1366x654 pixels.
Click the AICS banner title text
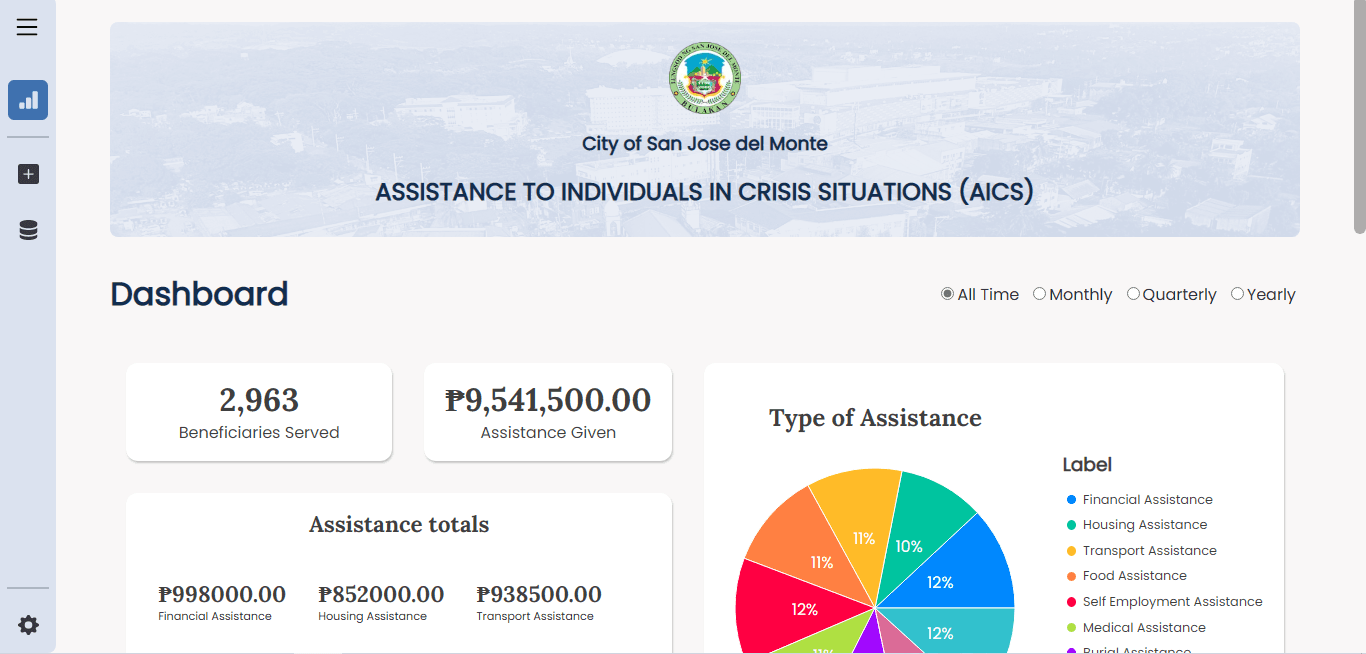(704, 192)
